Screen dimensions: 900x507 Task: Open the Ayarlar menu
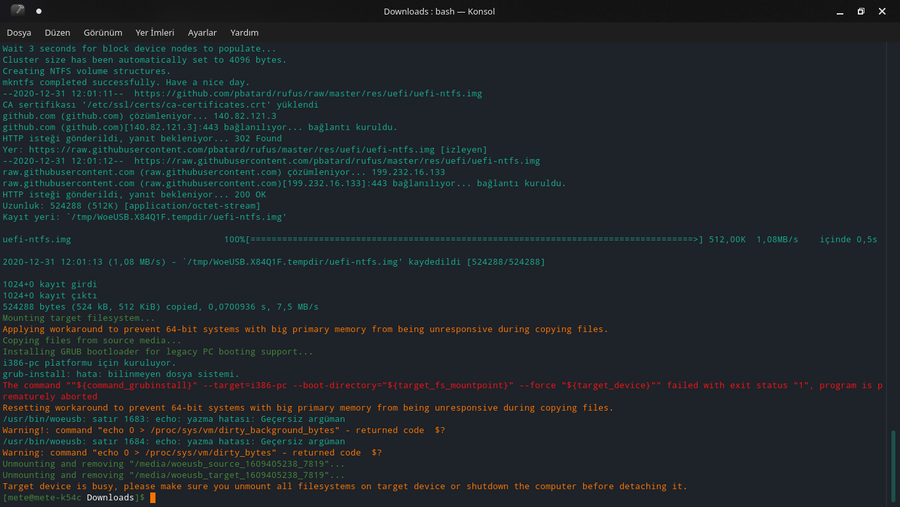(202, 32)
